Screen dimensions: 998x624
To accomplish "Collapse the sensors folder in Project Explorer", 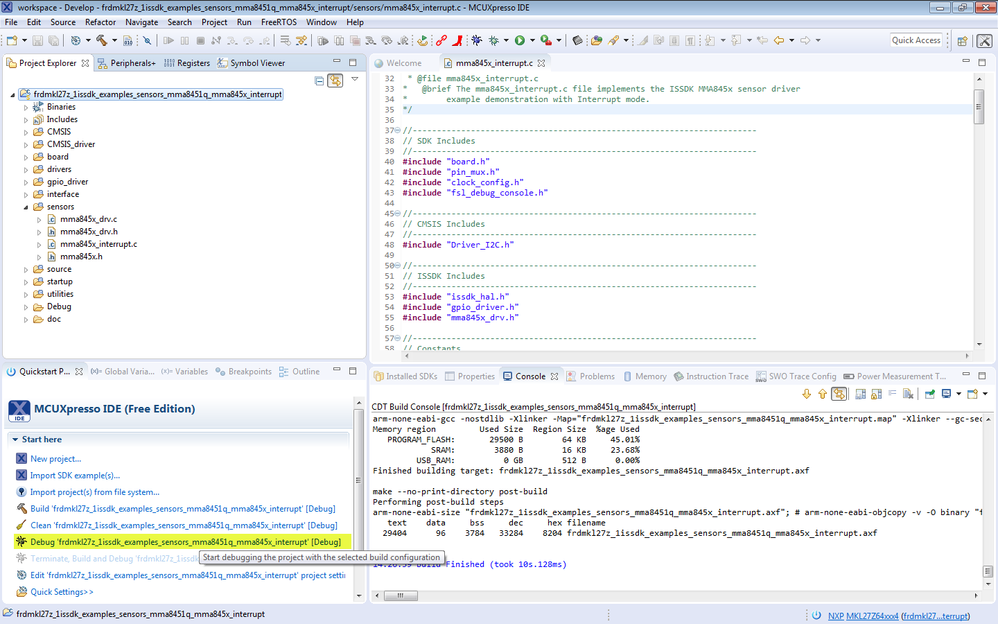I will (x=24, y=206).
